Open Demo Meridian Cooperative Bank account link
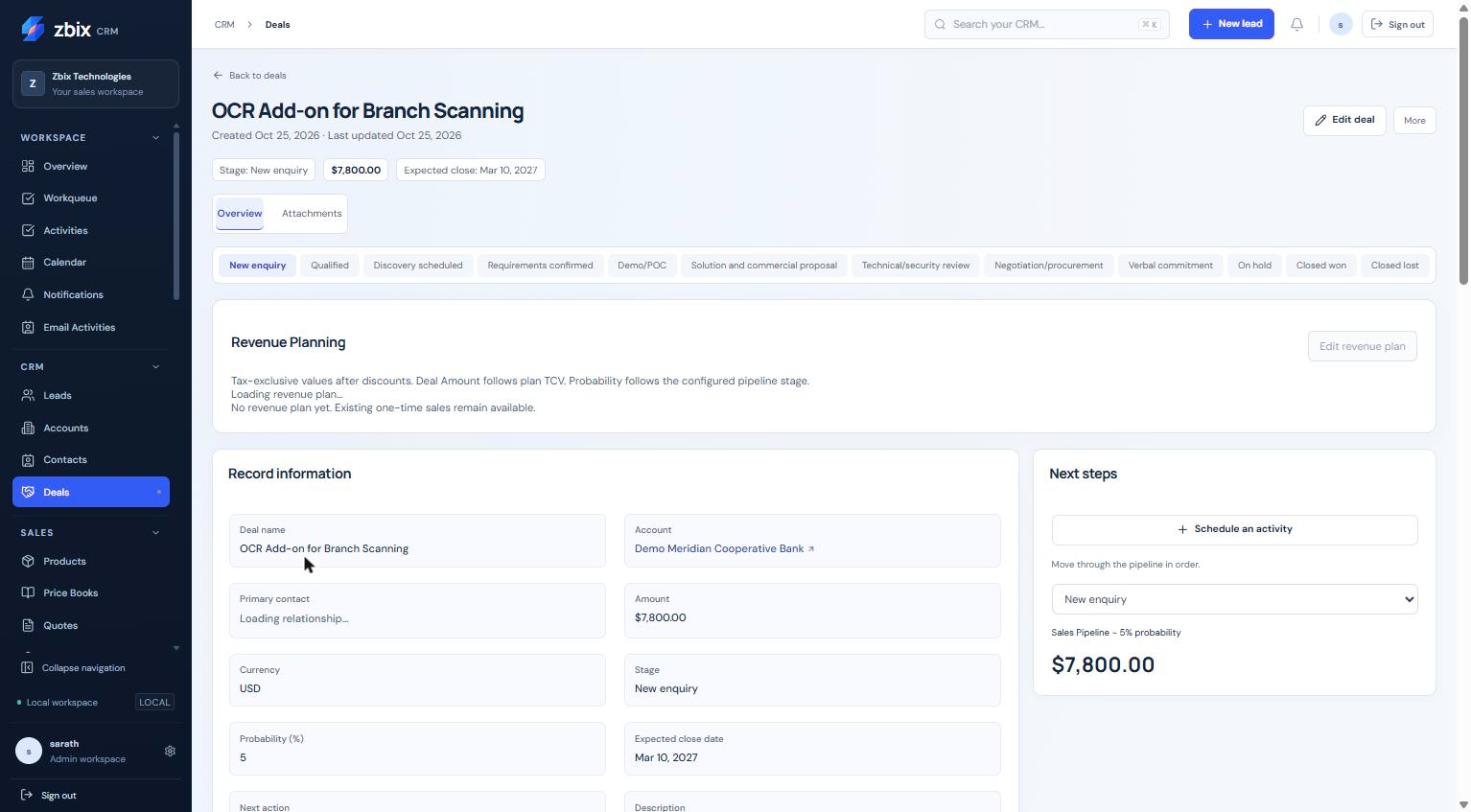The height and width of the screenshot is (812, 1471). 724,549
